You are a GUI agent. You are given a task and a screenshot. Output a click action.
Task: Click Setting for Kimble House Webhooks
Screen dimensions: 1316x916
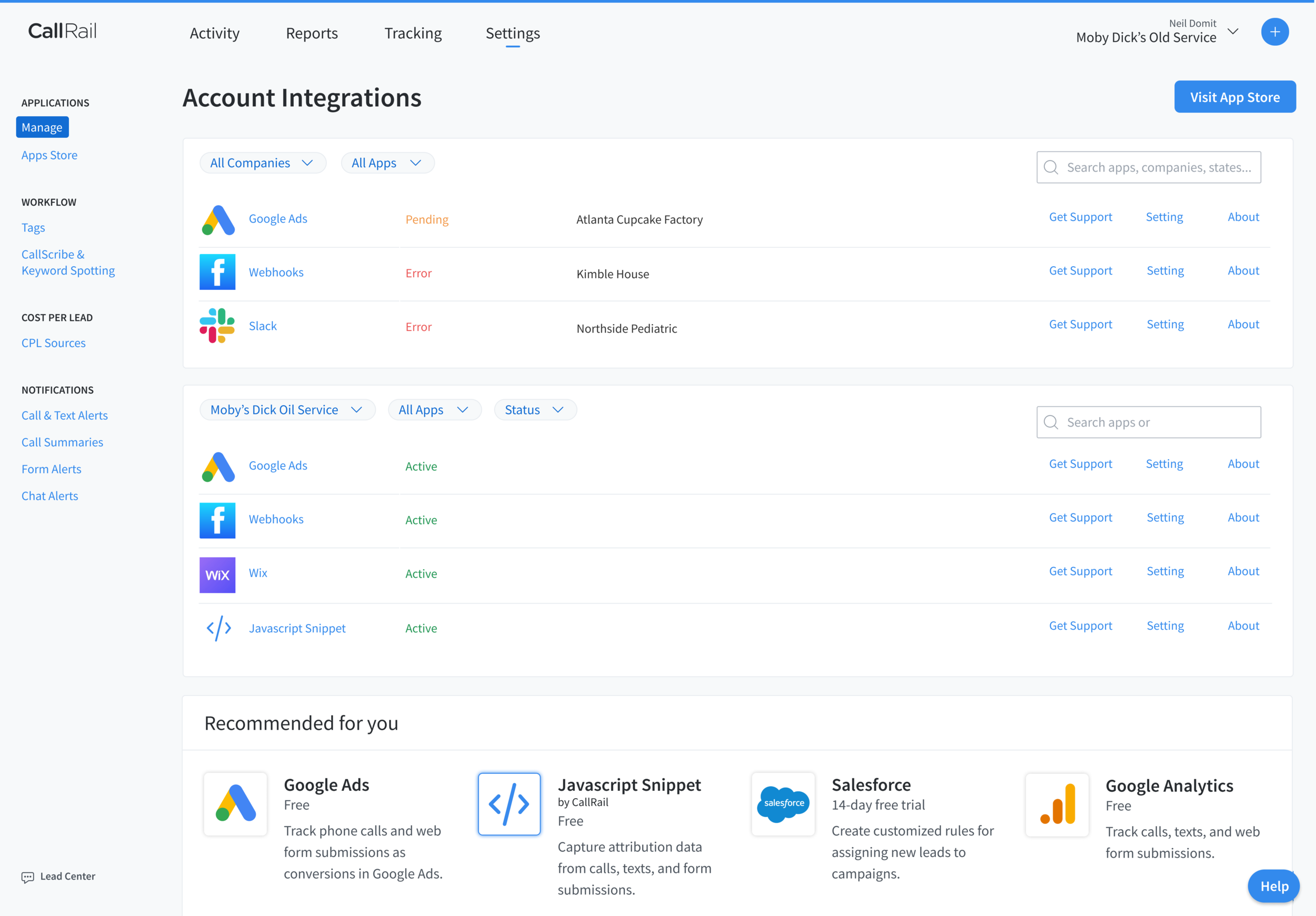(1165, 270)
